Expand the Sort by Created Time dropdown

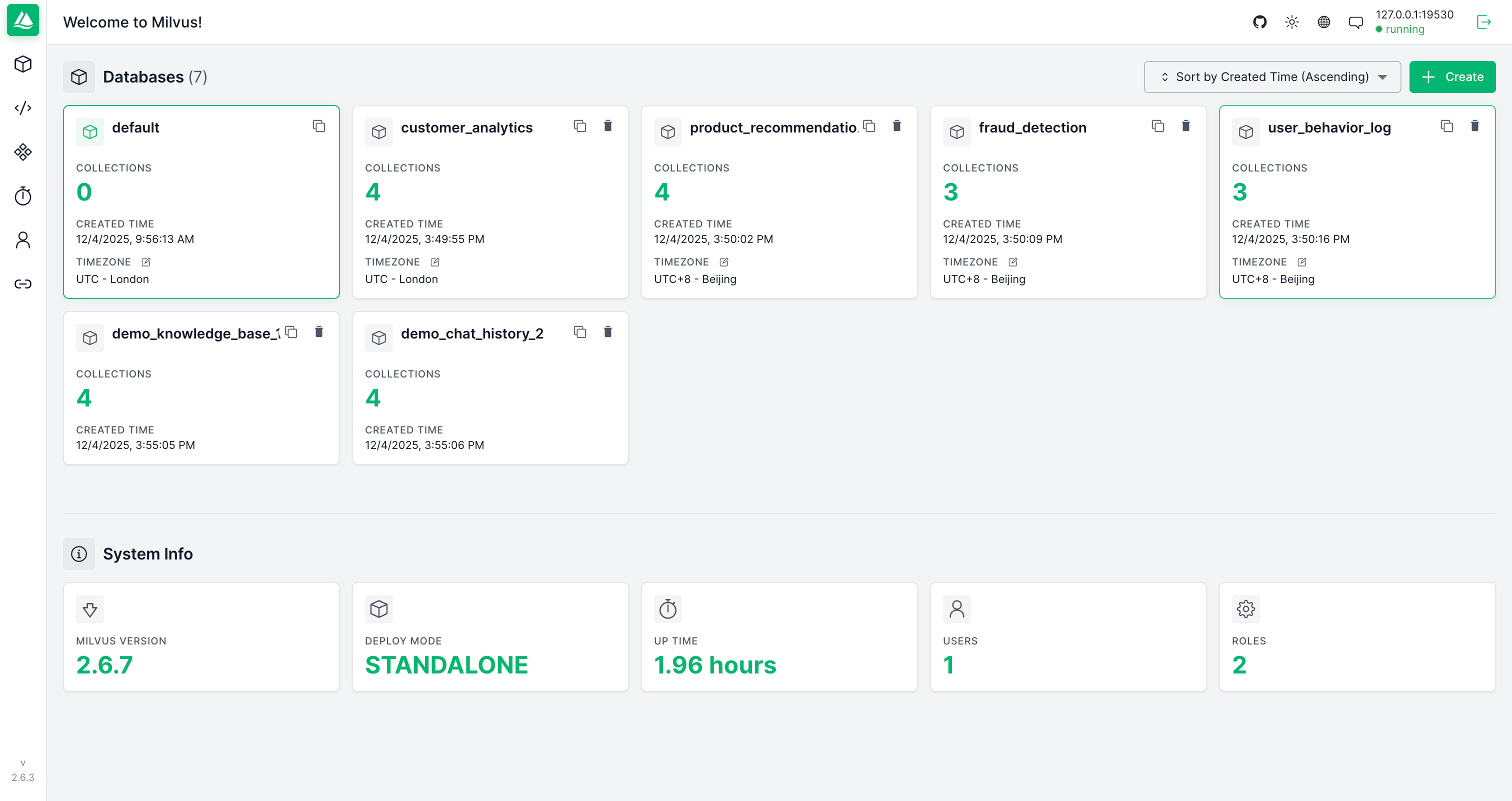coord(1272,77)
